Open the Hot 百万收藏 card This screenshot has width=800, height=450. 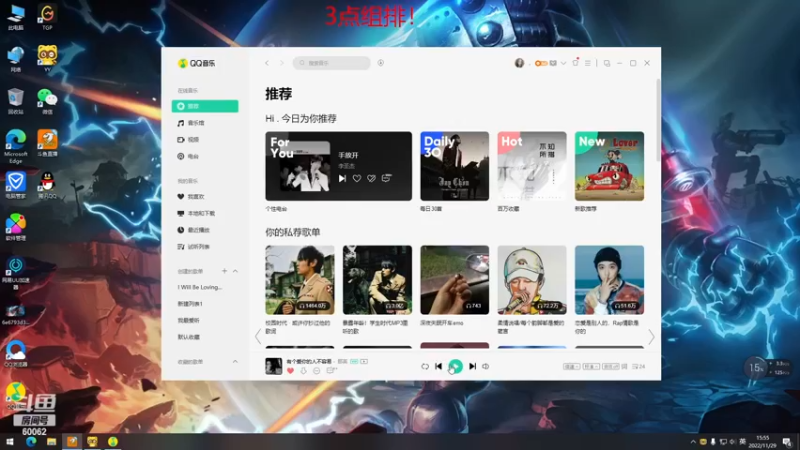point(532,166)
